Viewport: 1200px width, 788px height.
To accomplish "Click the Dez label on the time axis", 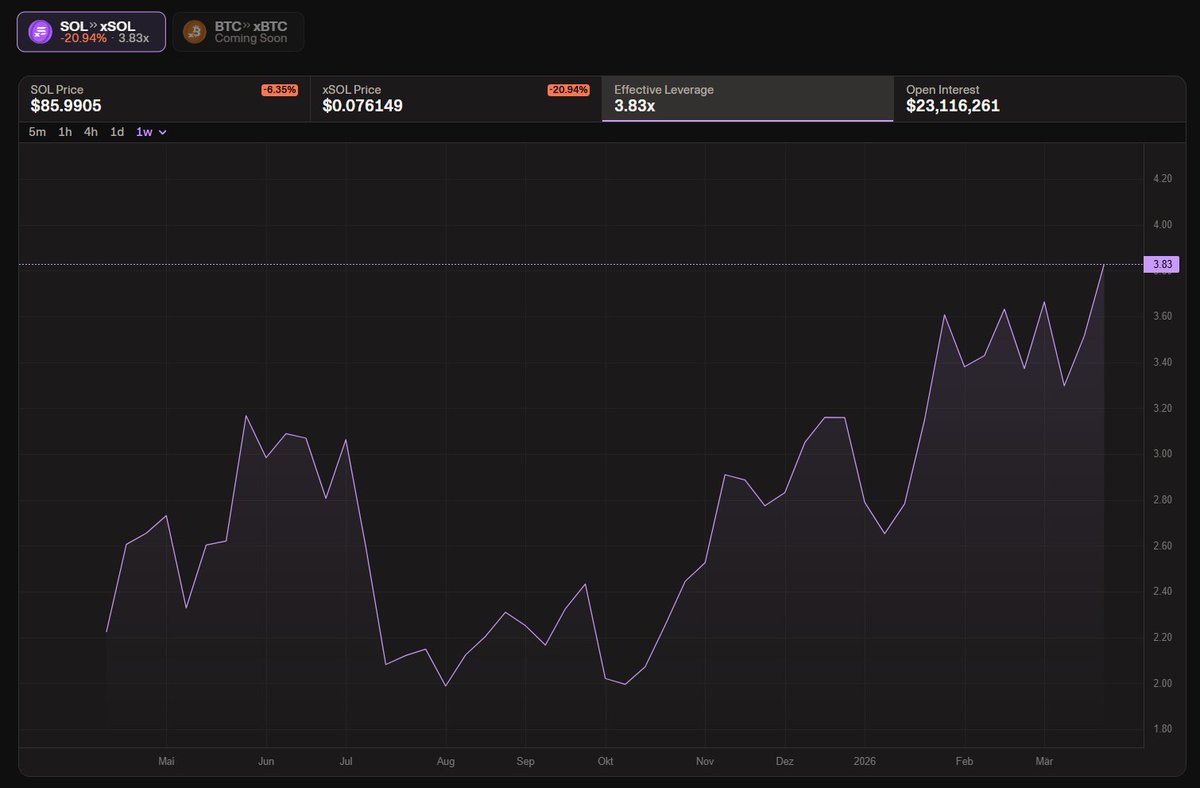I will pyautogui.click(x=785, y=761).
